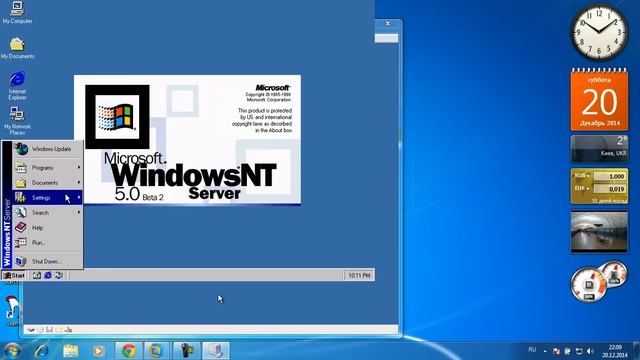Image resolution: width=640 pixels, height=360 pixels.
Task: Click the third quick launch icon beside IE
Action: (59, 276)
